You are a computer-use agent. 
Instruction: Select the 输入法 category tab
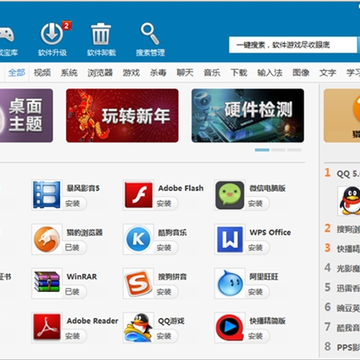pyautogui.click(x=270, y=72)
